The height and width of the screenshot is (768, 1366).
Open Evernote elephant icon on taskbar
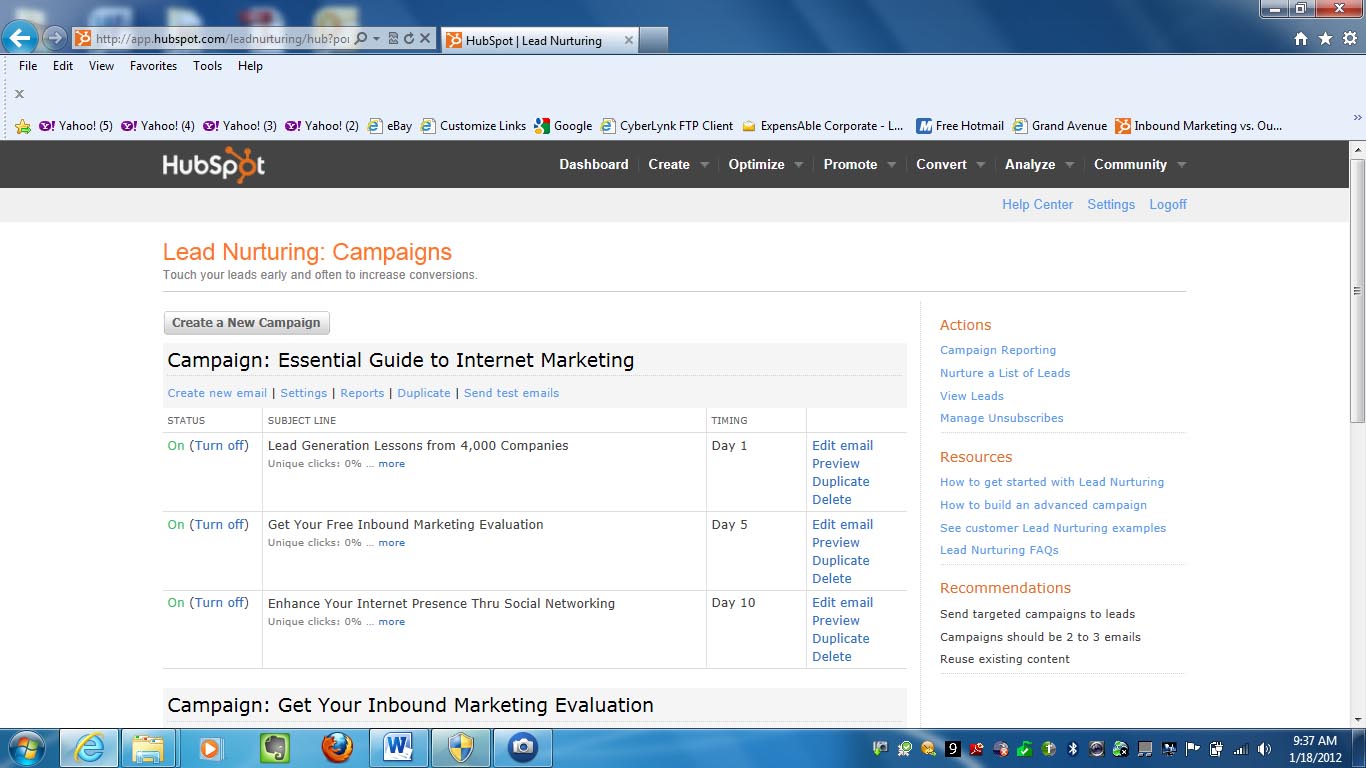click(x=274, y=748)
